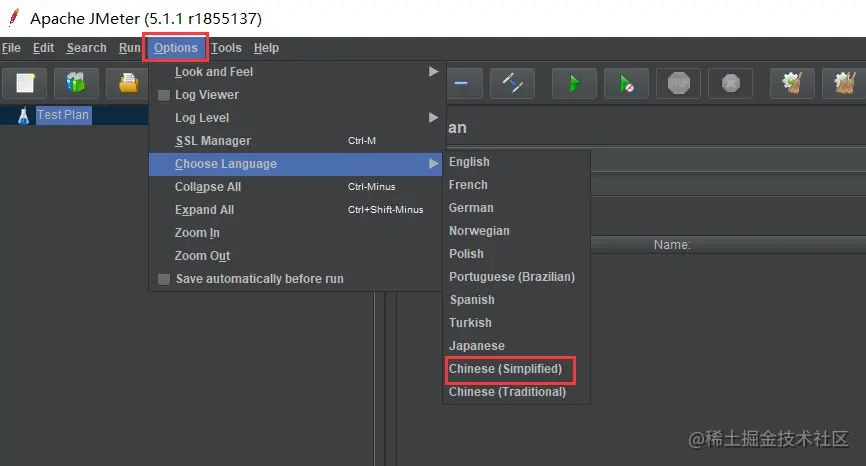Screen dimensions: 866x466
Task: Open the File menu
Action: pyautogui.click(x=11, y=48)
